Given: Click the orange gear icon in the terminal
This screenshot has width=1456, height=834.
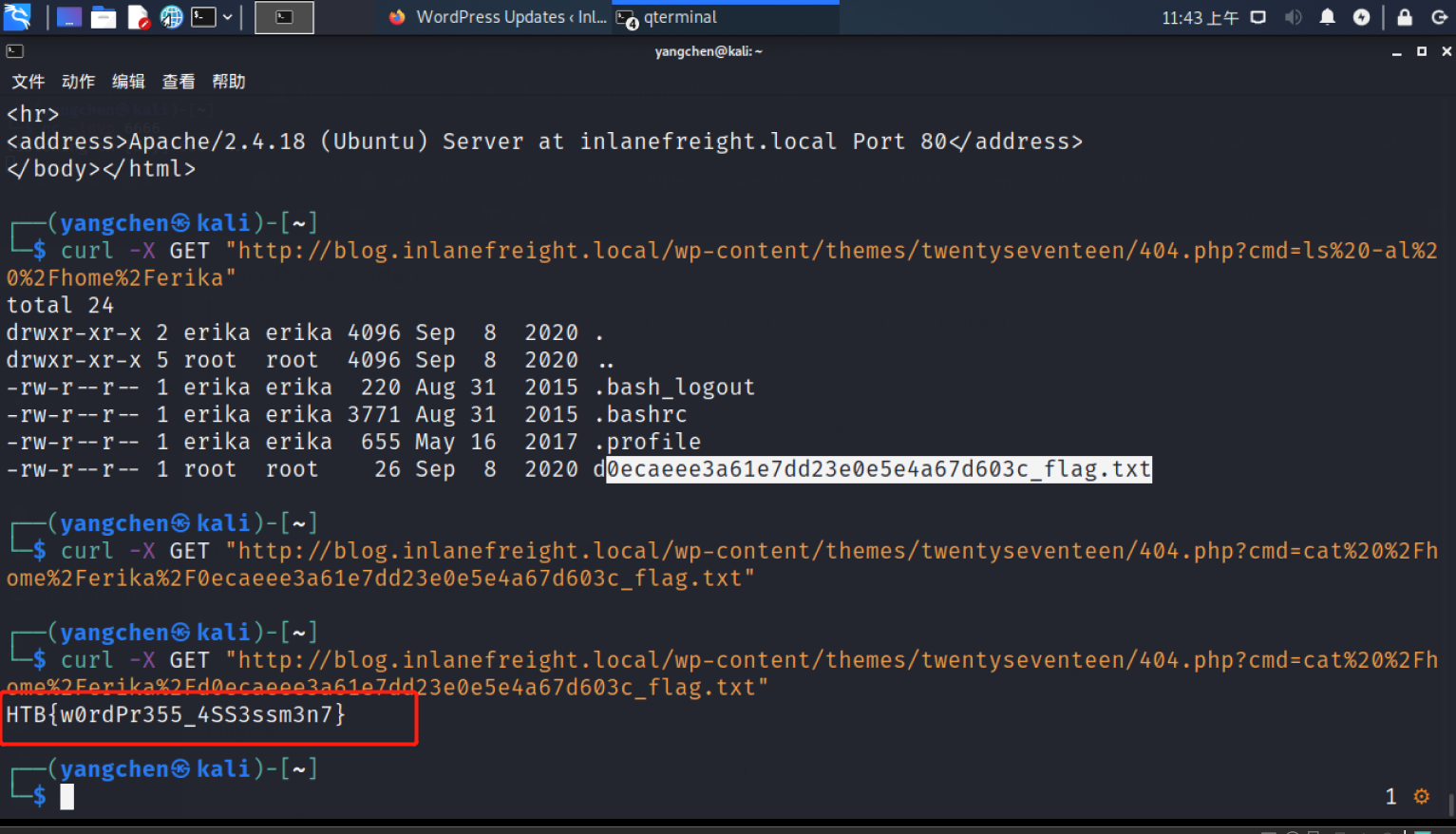Looking at the screenshot, I should pos(1422,797).
